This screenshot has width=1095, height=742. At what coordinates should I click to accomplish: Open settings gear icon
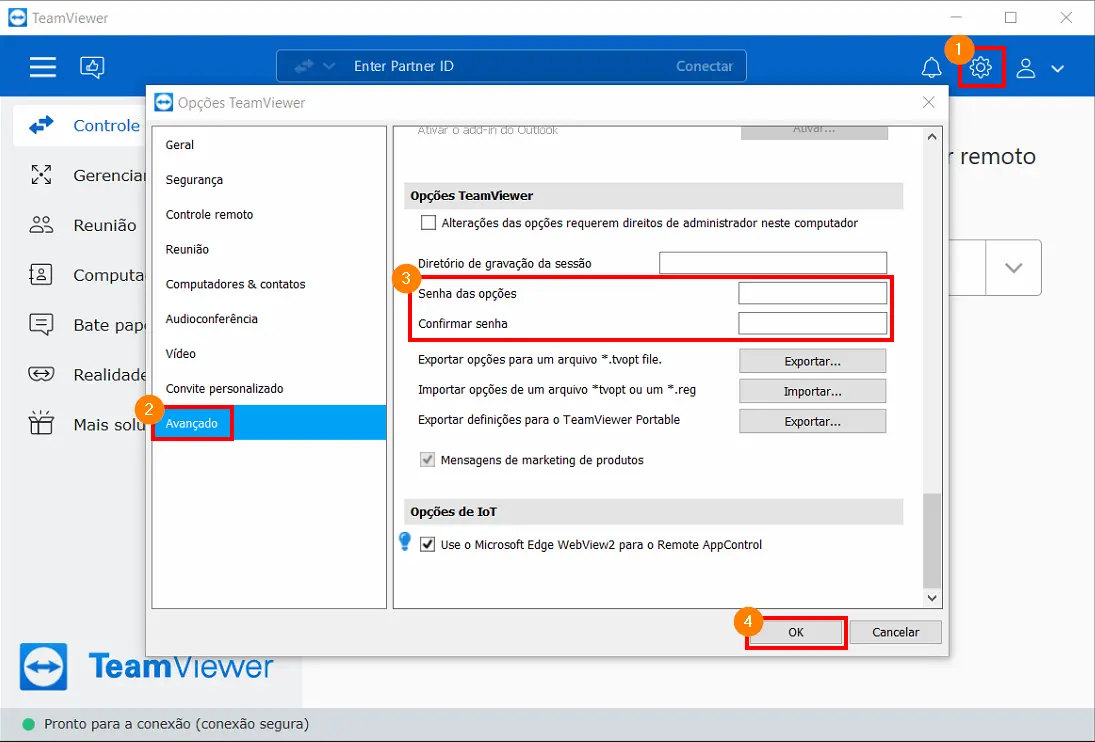click(x=980, y=67)
